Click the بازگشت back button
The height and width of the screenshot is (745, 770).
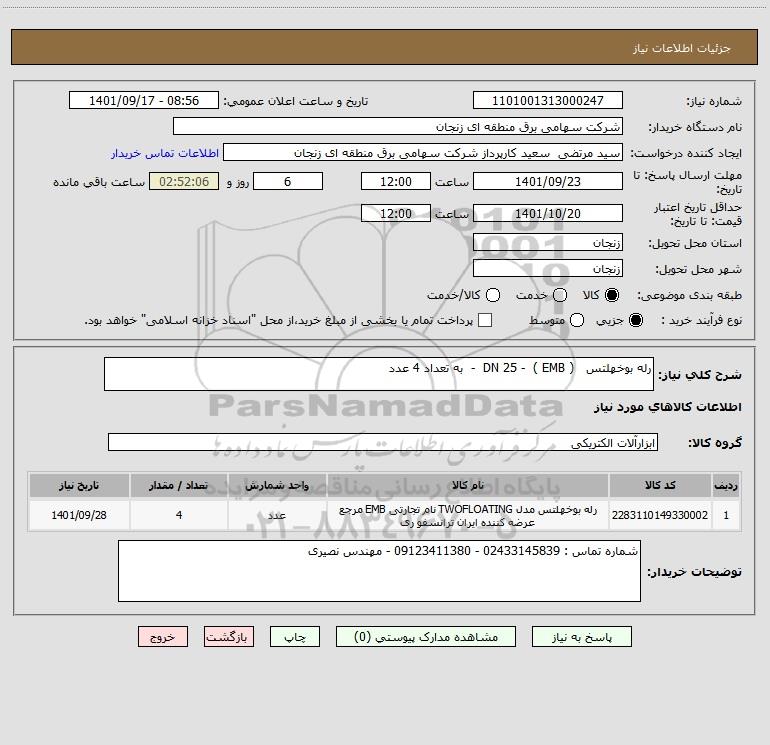(x=229, y=637)
